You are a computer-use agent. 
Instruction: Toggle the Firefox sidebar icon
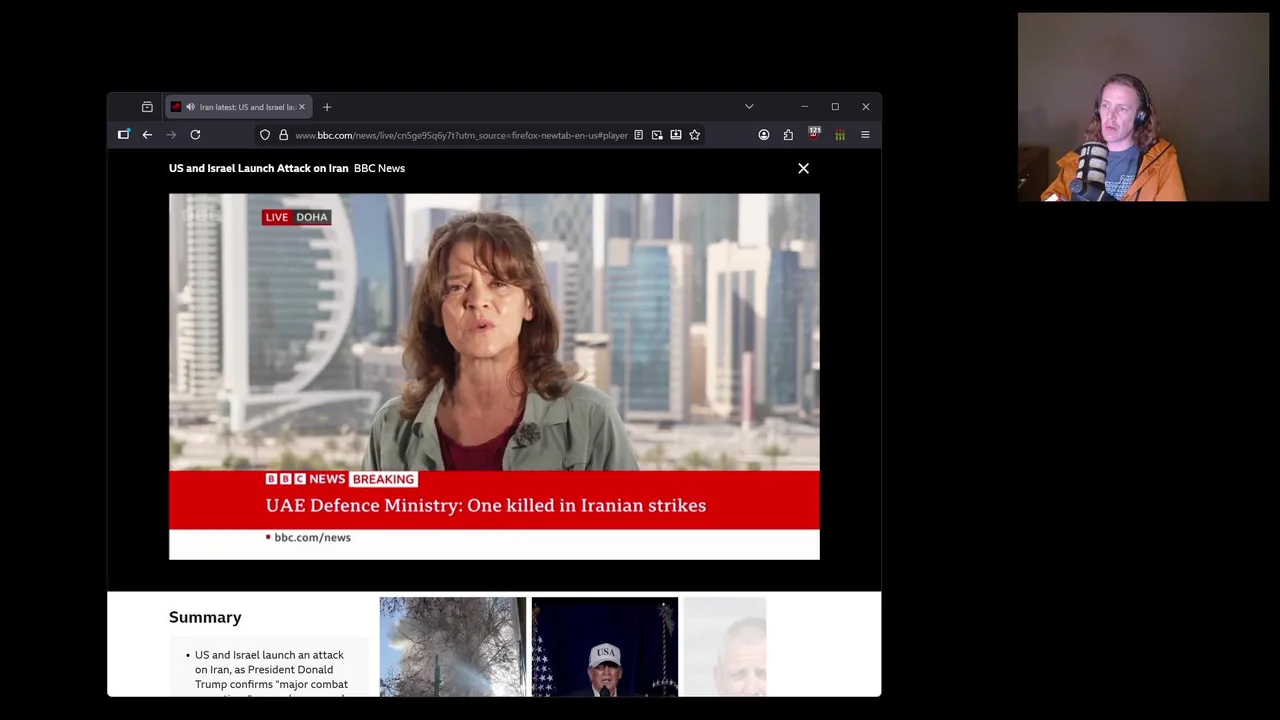click(124, 135)
